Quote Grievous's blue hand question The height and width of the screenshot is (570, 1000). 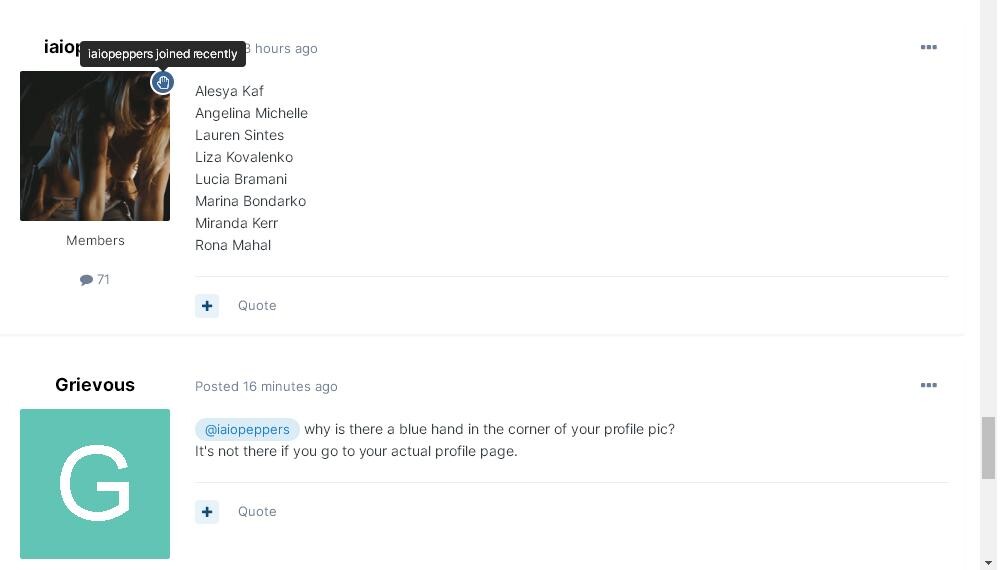257,511
